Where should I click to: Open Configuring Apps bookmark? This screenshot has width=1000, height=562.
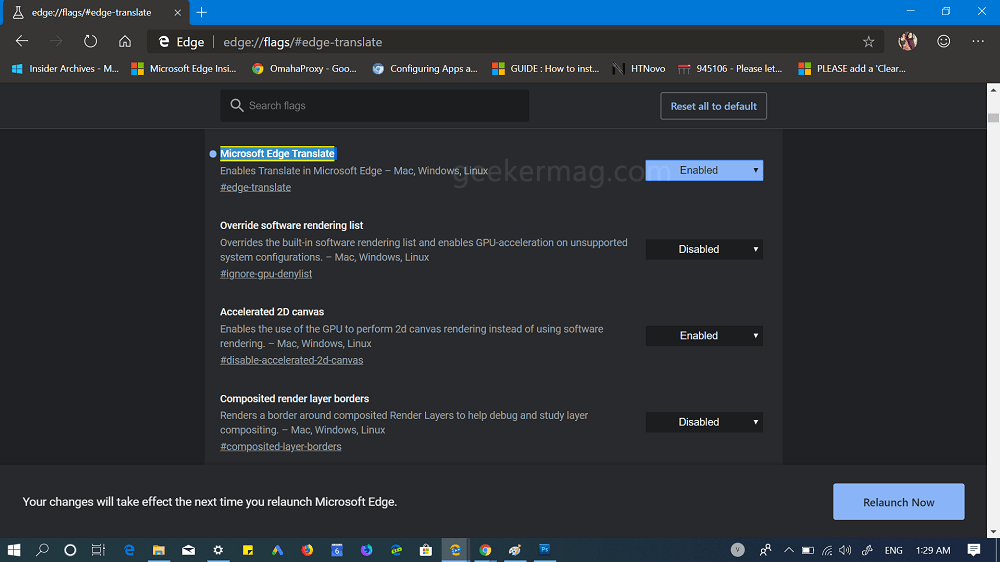(425, 68)
